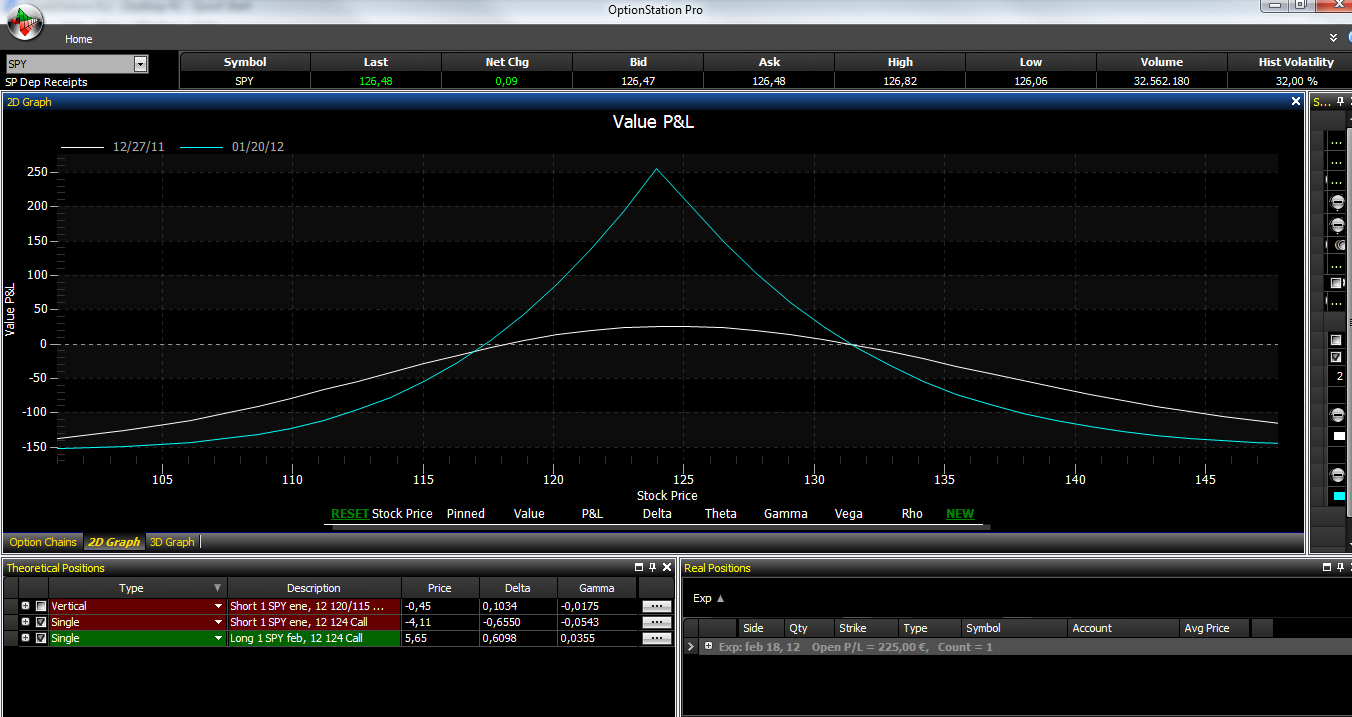Select the Delta graph option
The width and height of the screenshot is (1352, 717).
tap(657, 514)
